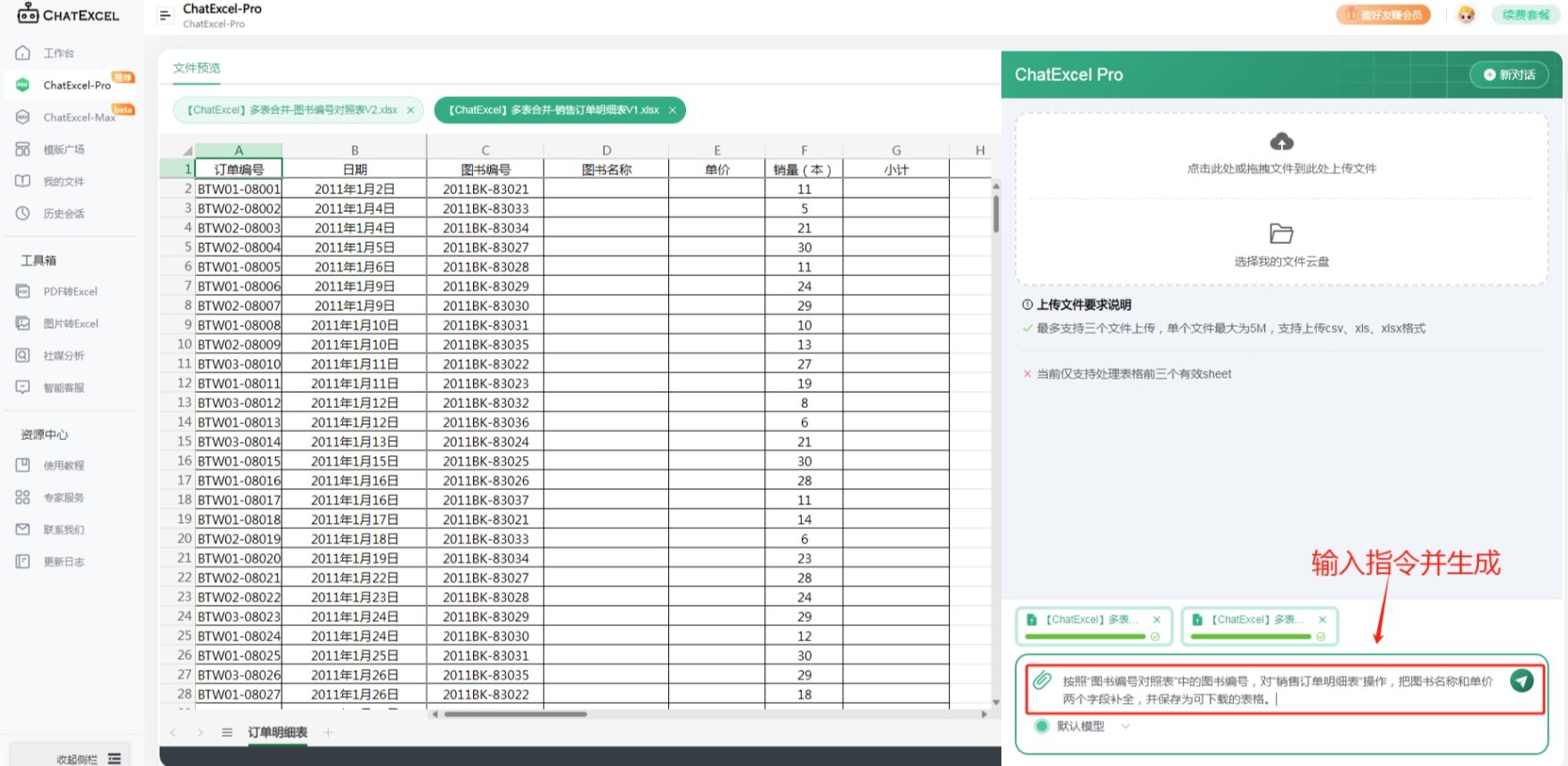The height and width of the screenshot is (766, 1568).
Task: Switch to the 图书编号对照表V2.xlsx tab
Action: click(291, 110)
